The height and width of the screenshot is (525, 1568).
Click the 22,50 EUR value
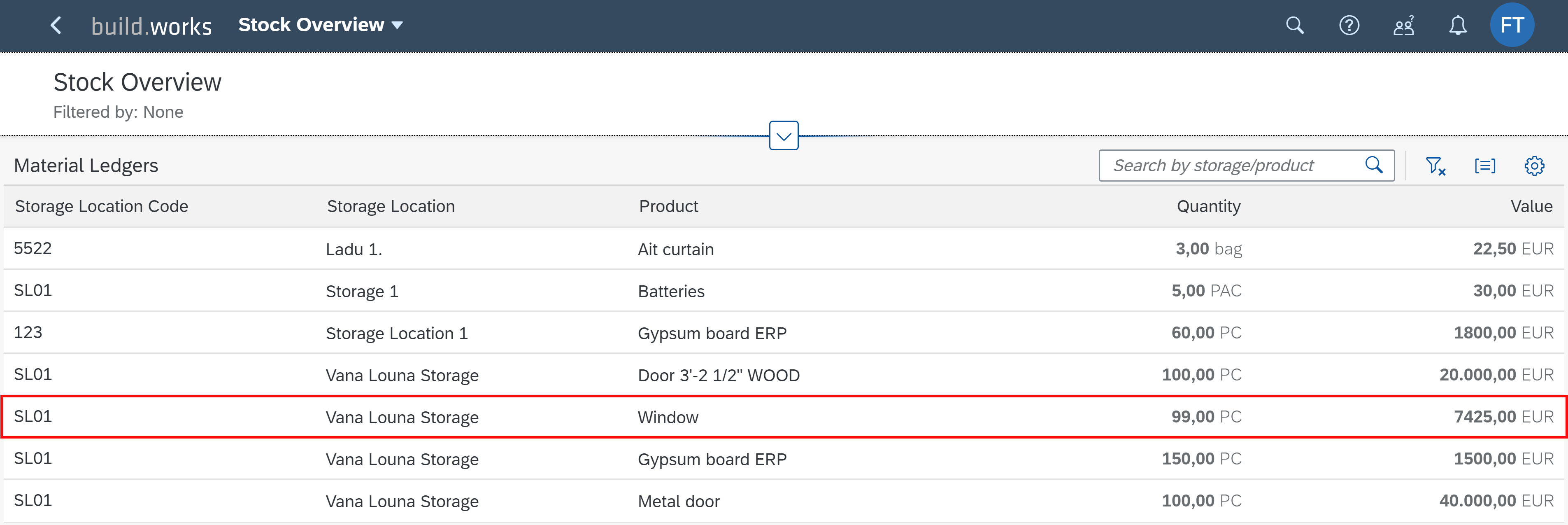[1512, 249]
